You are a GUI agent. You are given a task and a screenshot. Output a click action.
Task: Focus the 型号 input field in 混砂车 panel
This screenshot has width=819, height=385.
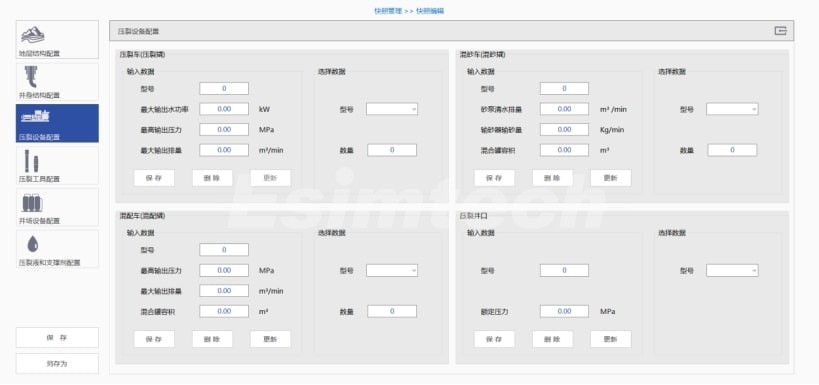(564, 89)
